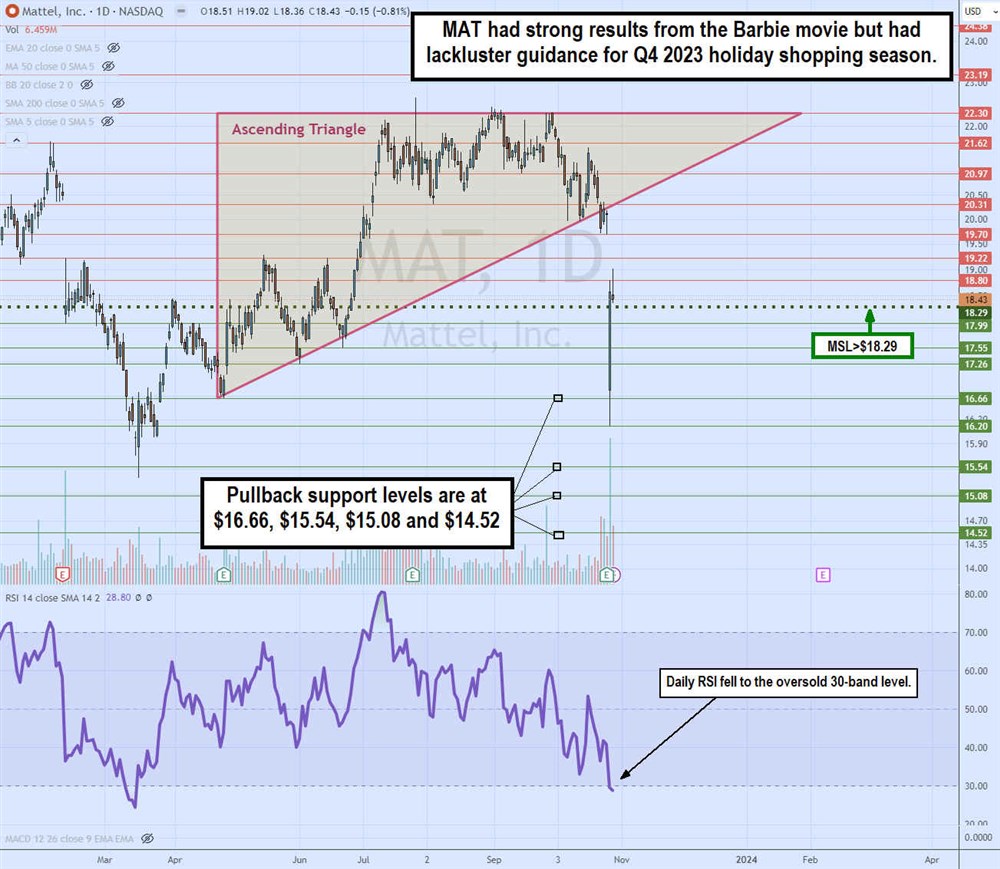Click the 18.29 green price label
This screenshot has width=1000, height=869.
coord(976,312)
